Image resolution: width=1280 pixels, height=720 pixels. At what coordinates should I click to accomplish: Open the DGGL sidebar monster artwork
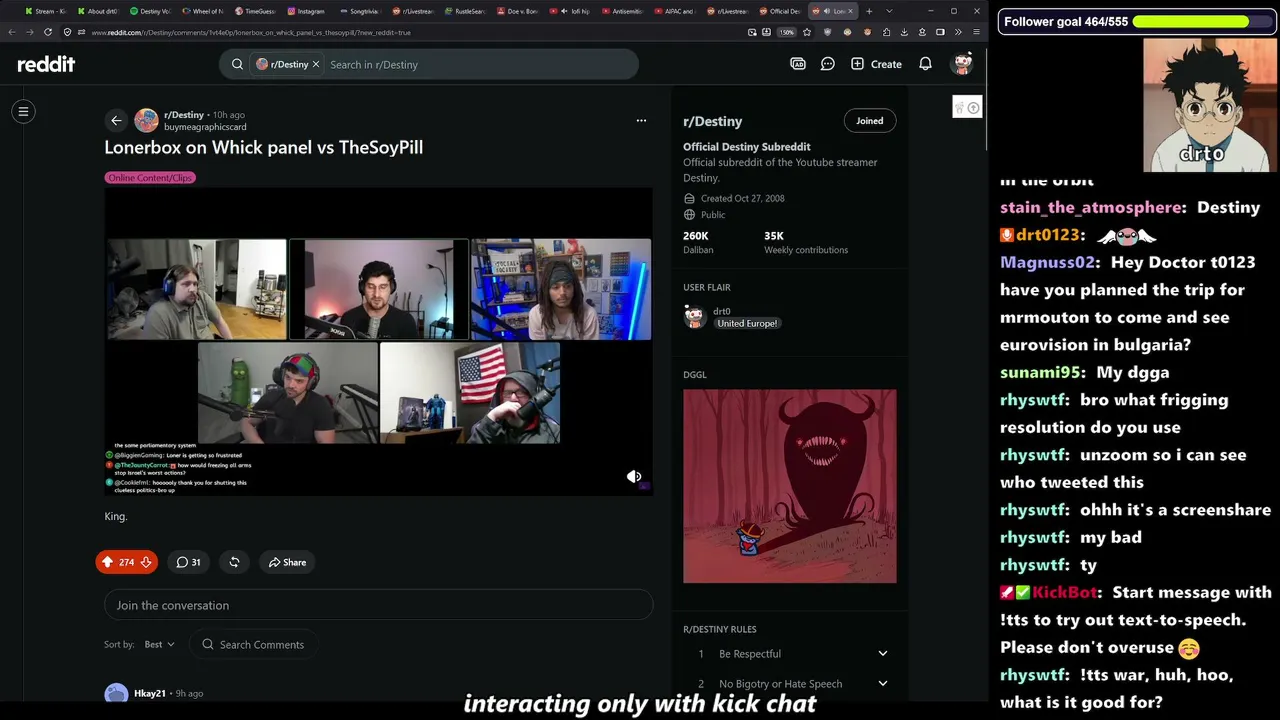790,486
